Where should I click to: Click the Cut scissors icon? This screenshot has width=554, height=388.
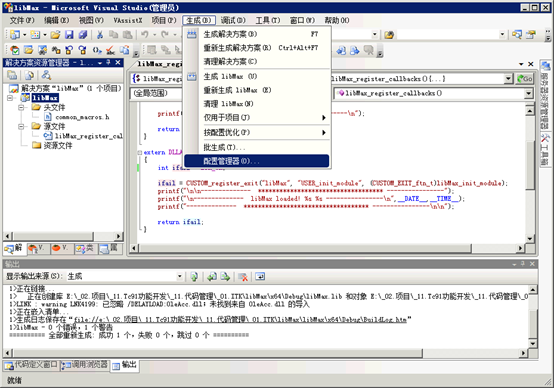tap(100, 35)
